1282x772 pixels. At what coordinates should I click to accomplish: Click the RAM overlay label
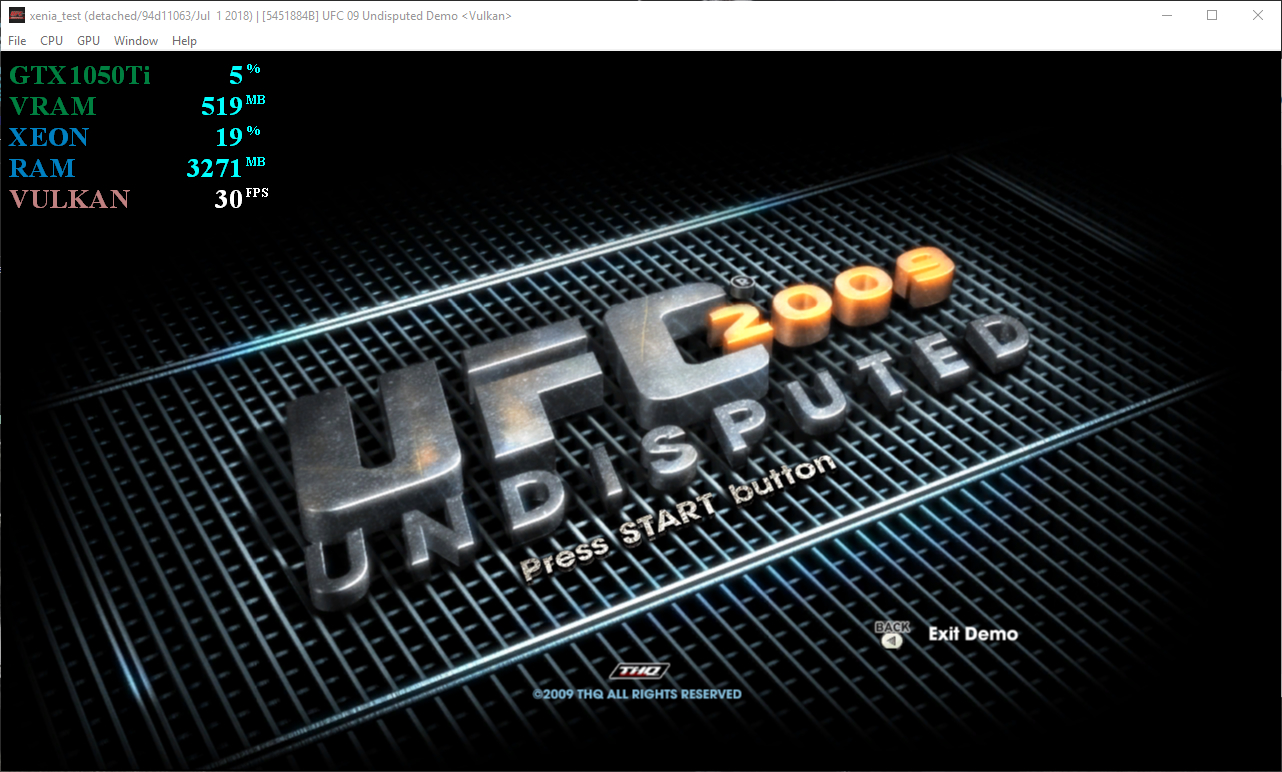pos(42,168)
